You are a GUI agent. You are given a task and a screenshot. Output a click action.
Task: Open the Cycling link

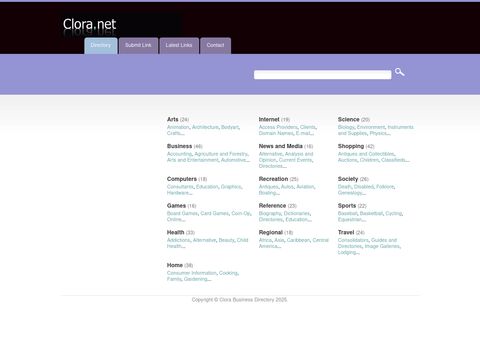394,213
